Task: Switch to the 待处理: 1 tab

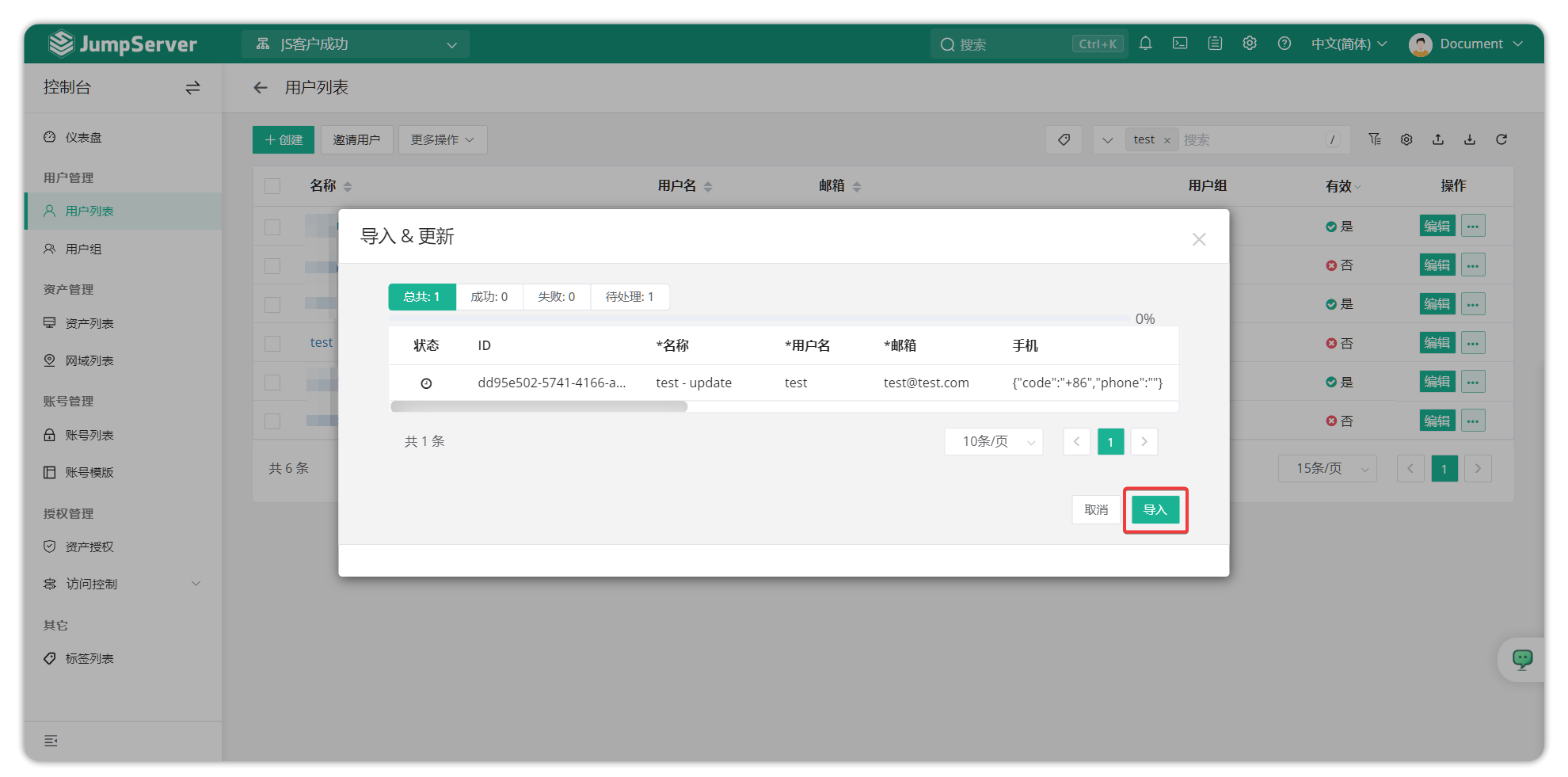Action: [x=630, y=297]
